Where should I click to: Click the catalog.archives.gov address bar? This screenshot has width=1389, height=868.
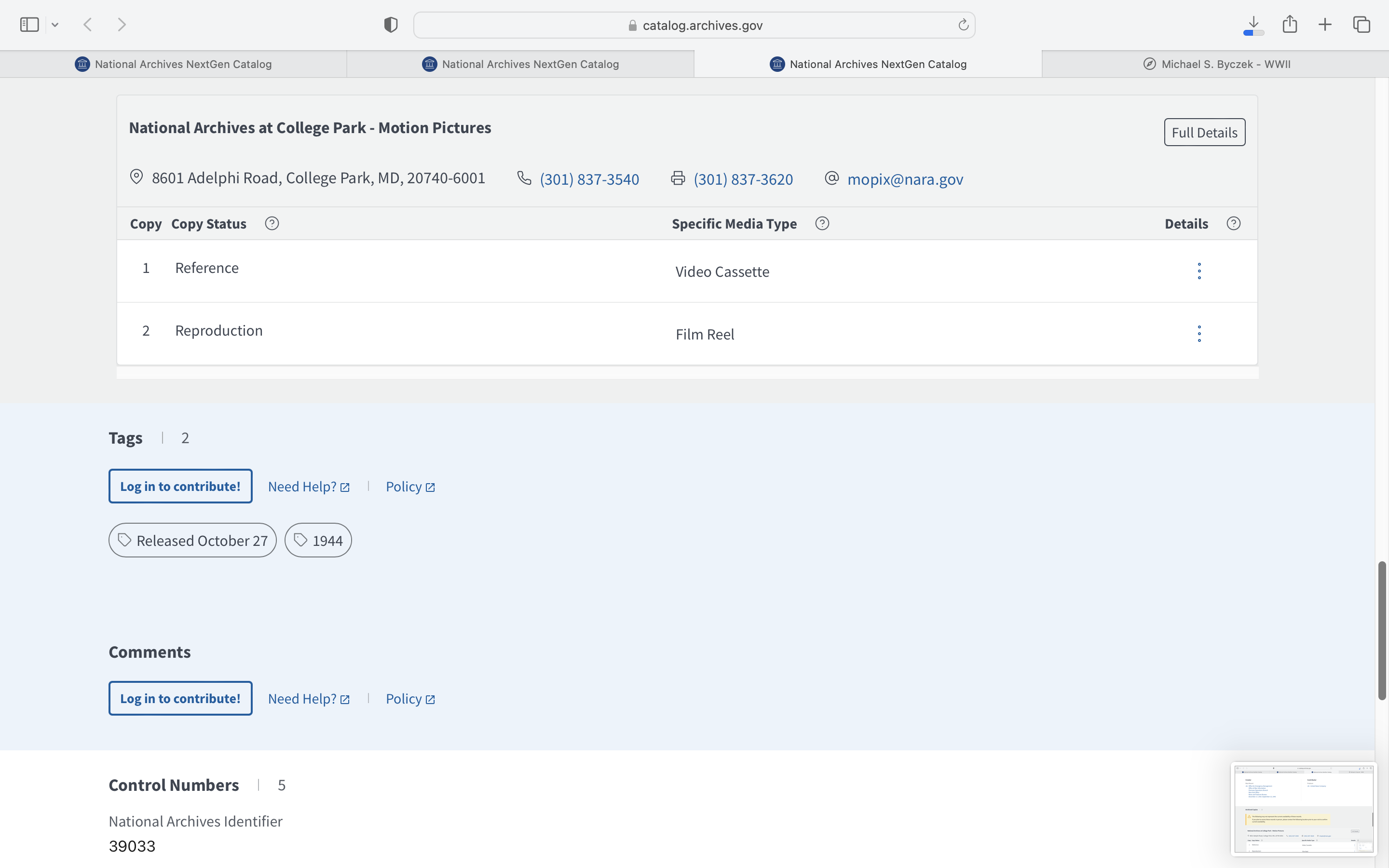(x=694, y=25)
